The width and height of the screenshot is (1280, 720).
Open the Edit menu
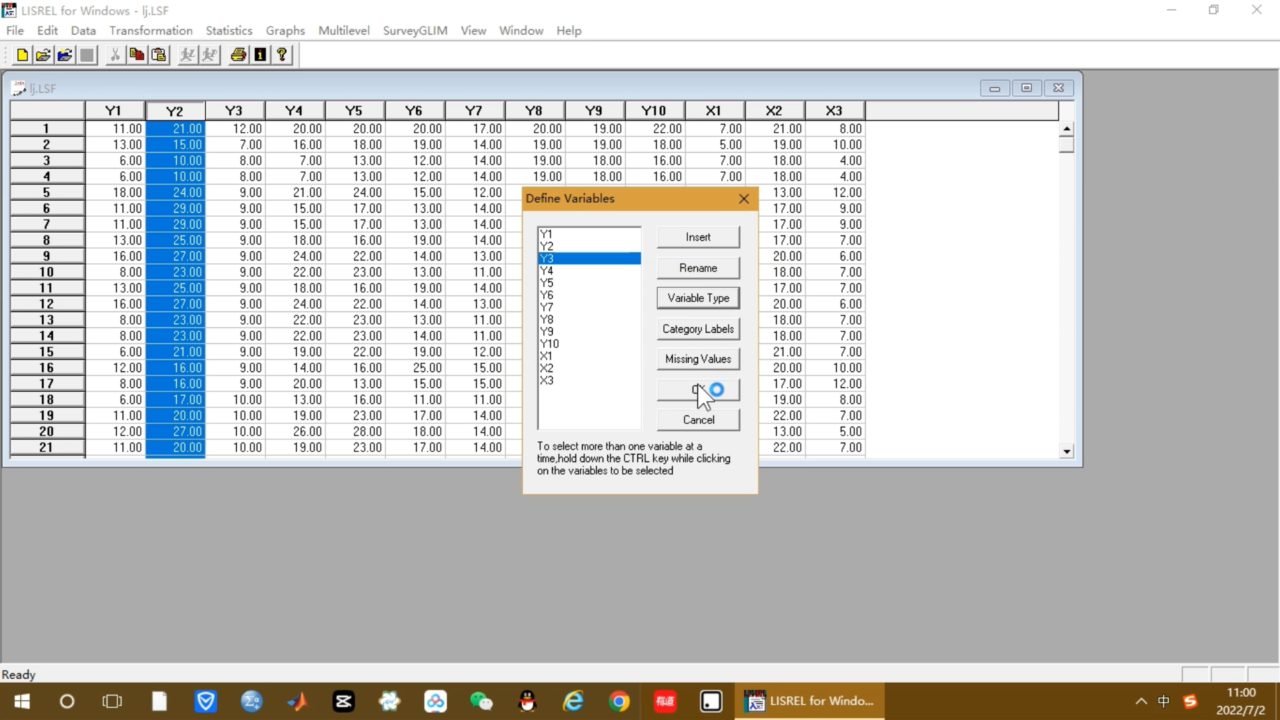click(47, 30)
